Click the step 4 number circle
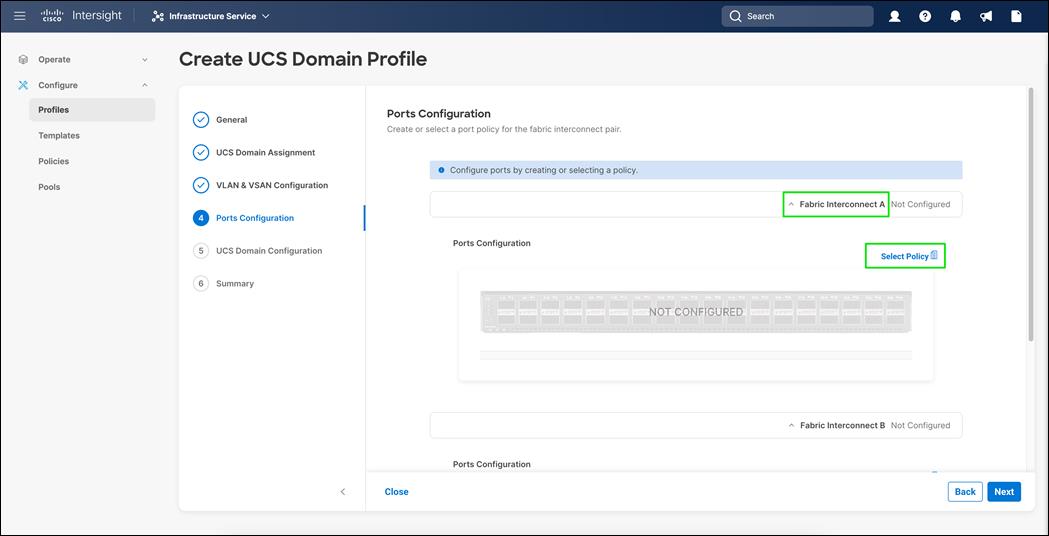 [x=201, y=218]
